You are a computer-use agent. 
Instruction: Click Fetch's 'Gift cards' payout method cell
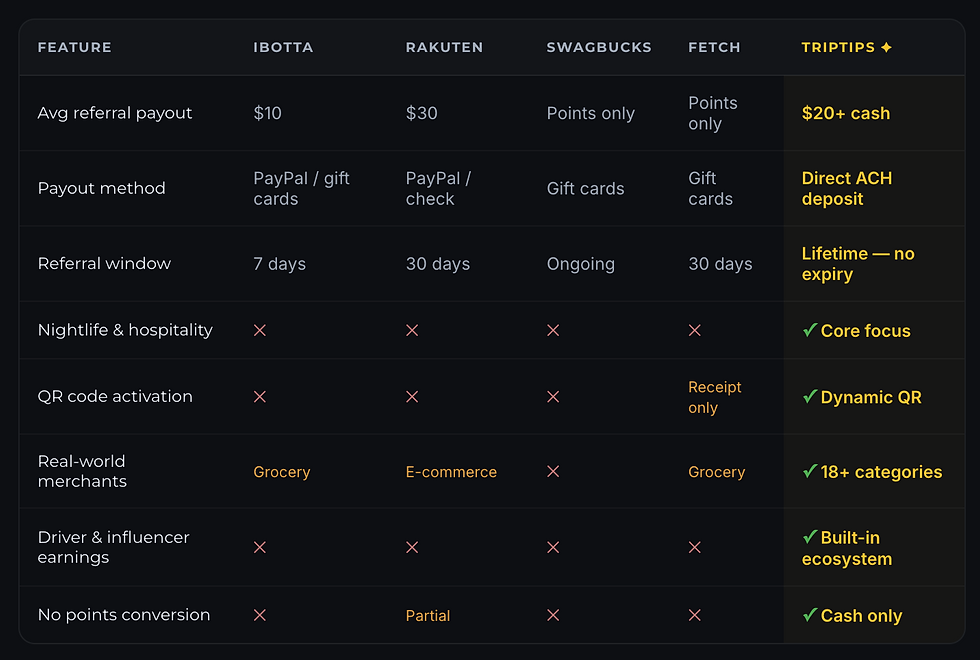[711, 188]
